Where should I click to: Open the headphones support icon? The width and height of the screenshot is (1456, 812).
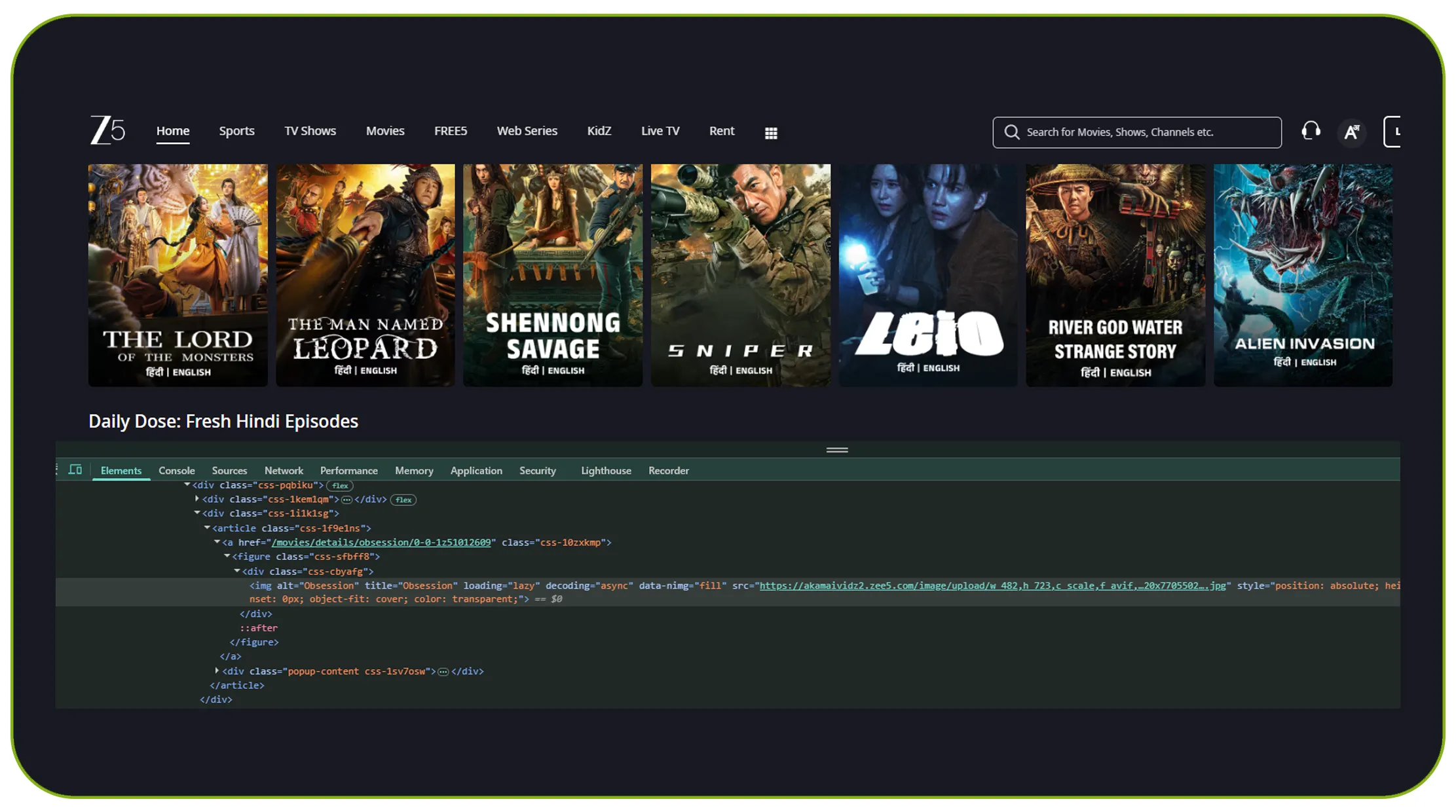[x=1311, y=131]
